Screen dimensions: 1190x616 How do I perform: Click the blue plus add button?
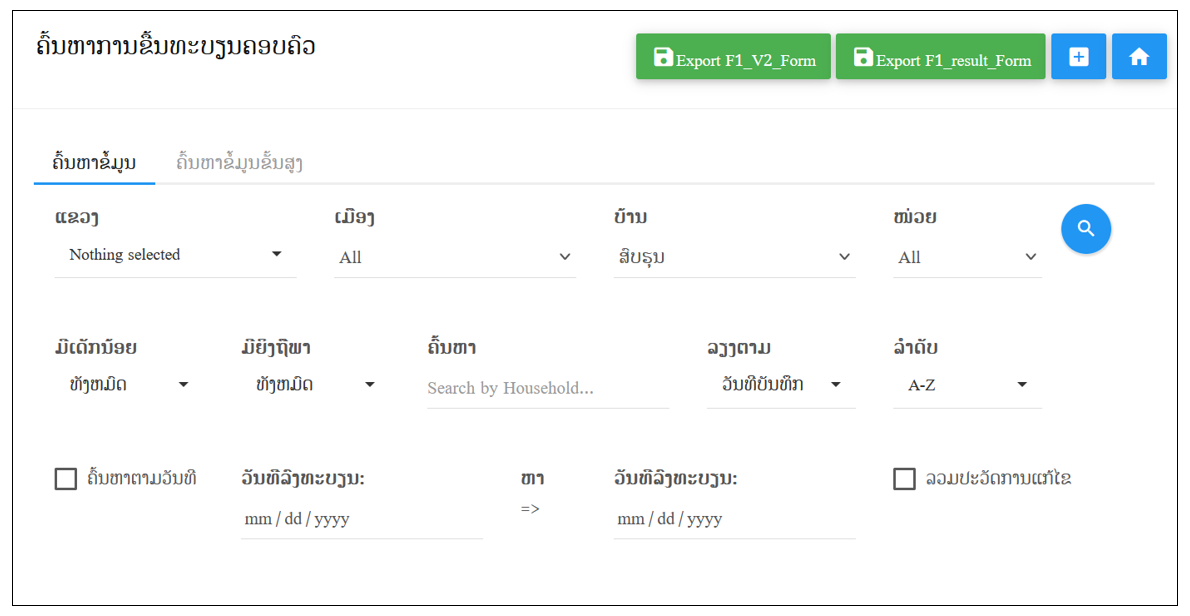click(x=1078, y=57)
